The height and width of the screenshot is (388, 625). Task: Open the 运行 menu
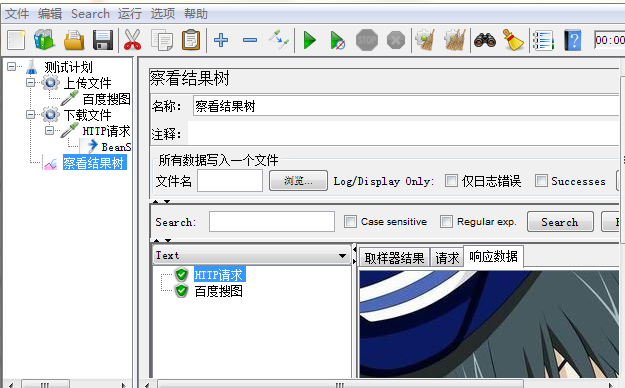pyautogui.click(x=130, y=14)
